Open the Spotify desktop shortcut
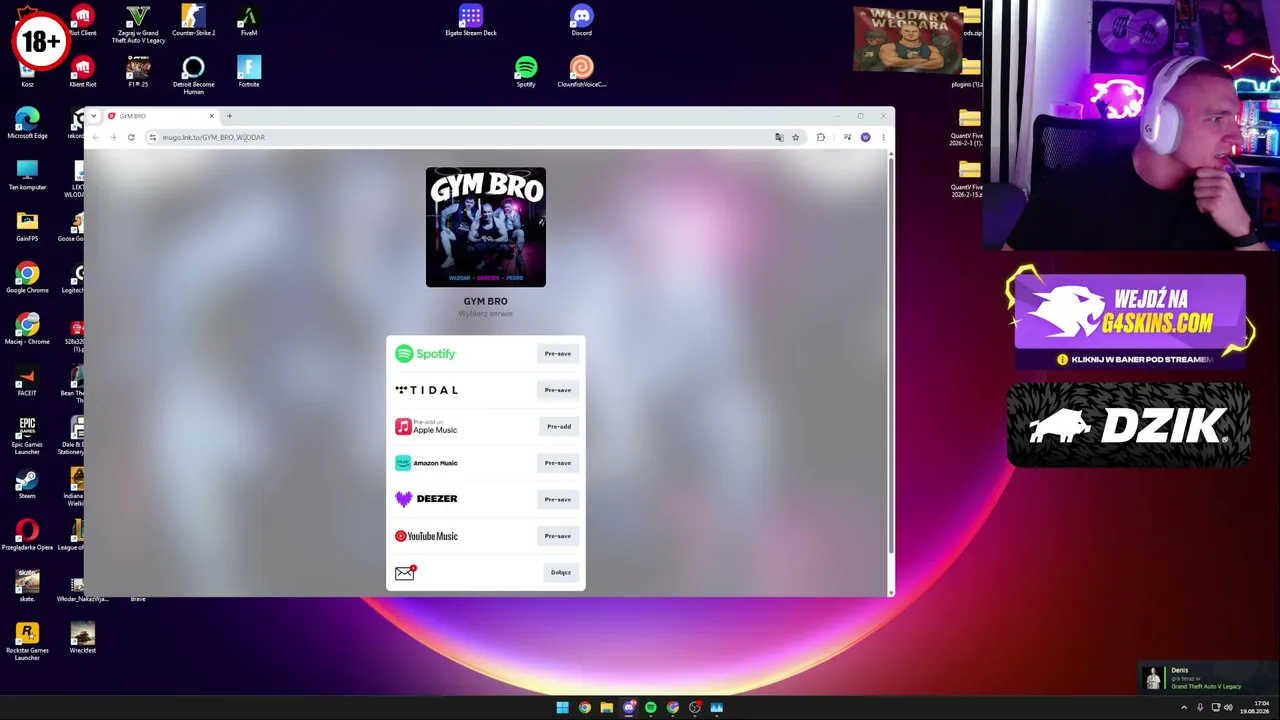 coord(526,72)
